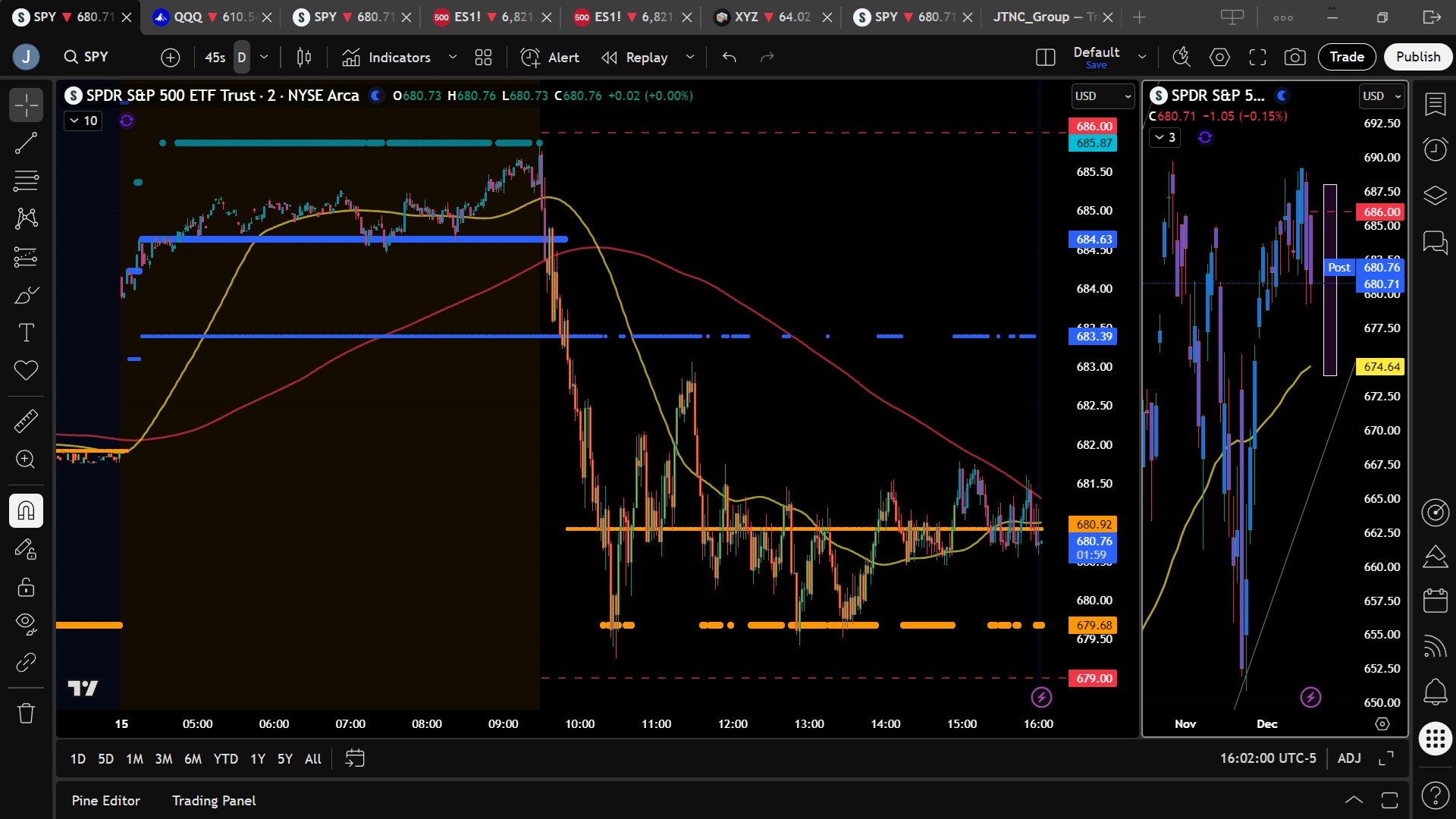Expand the Default layout dropdown arrow
The height and width of the screenshot is (819, 1456).
click(1142, 57)
